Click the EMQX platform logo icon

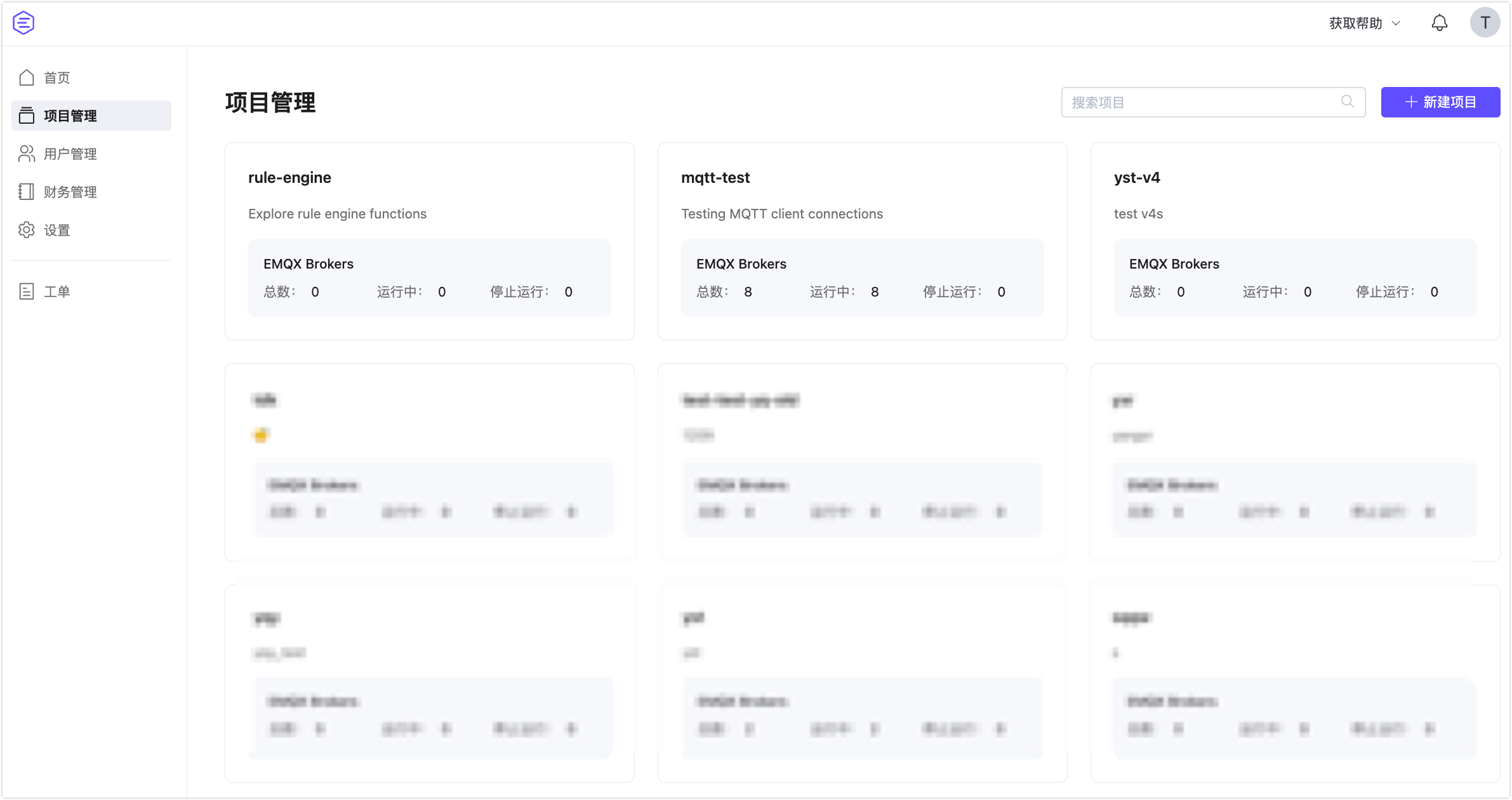(23, 22)
